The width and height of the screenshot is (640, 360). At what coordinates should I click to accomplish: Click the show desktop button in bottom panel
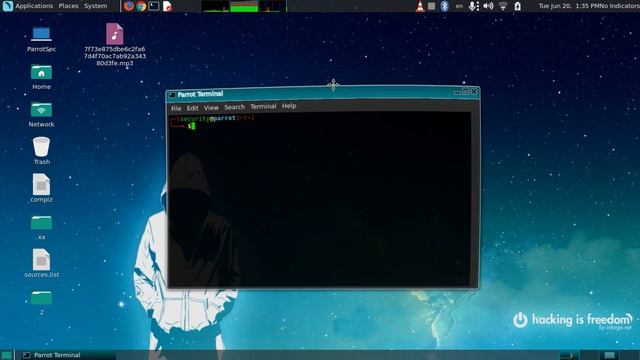(6, 355)
